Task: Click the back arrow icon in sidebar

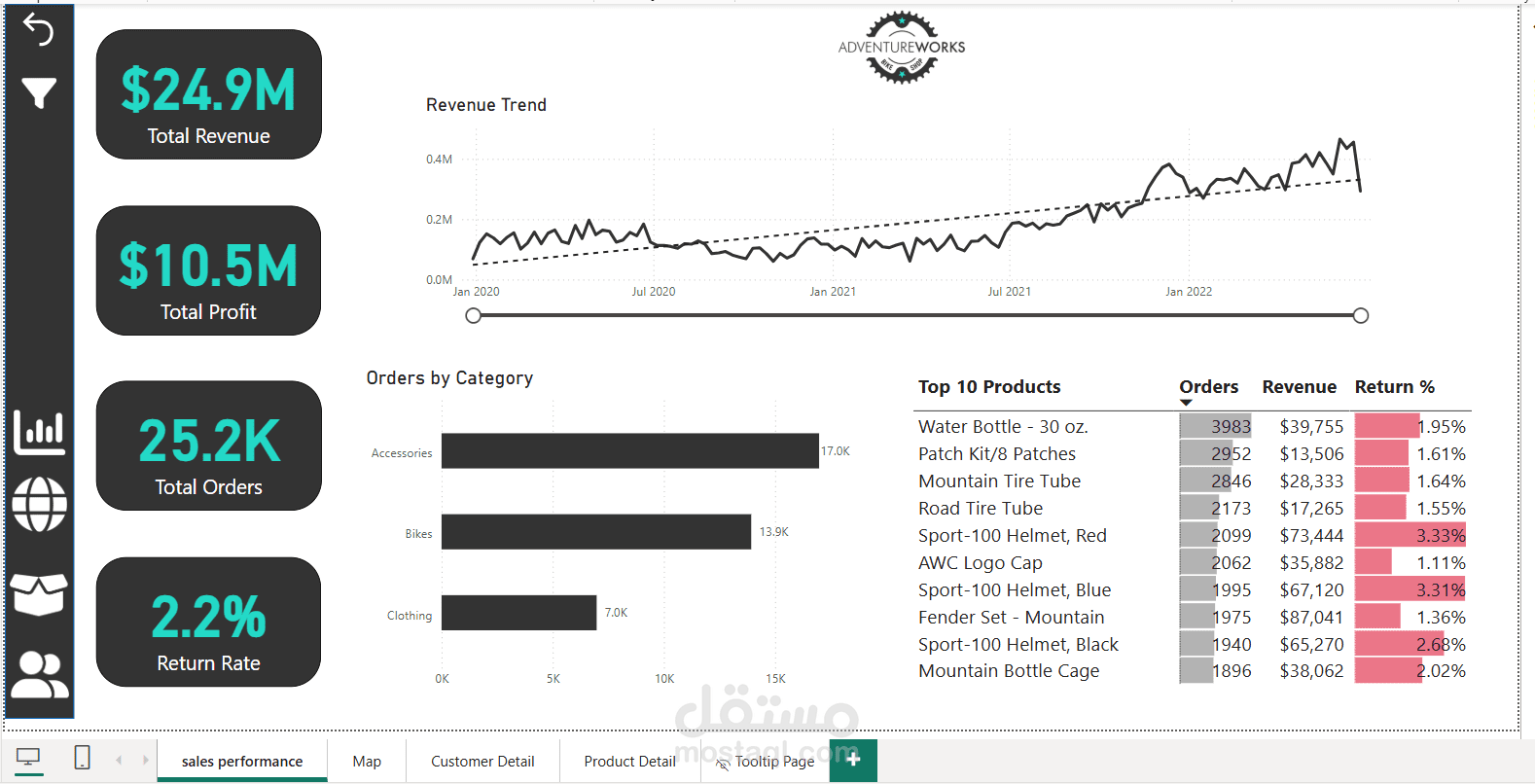Action: click(38, 30)
